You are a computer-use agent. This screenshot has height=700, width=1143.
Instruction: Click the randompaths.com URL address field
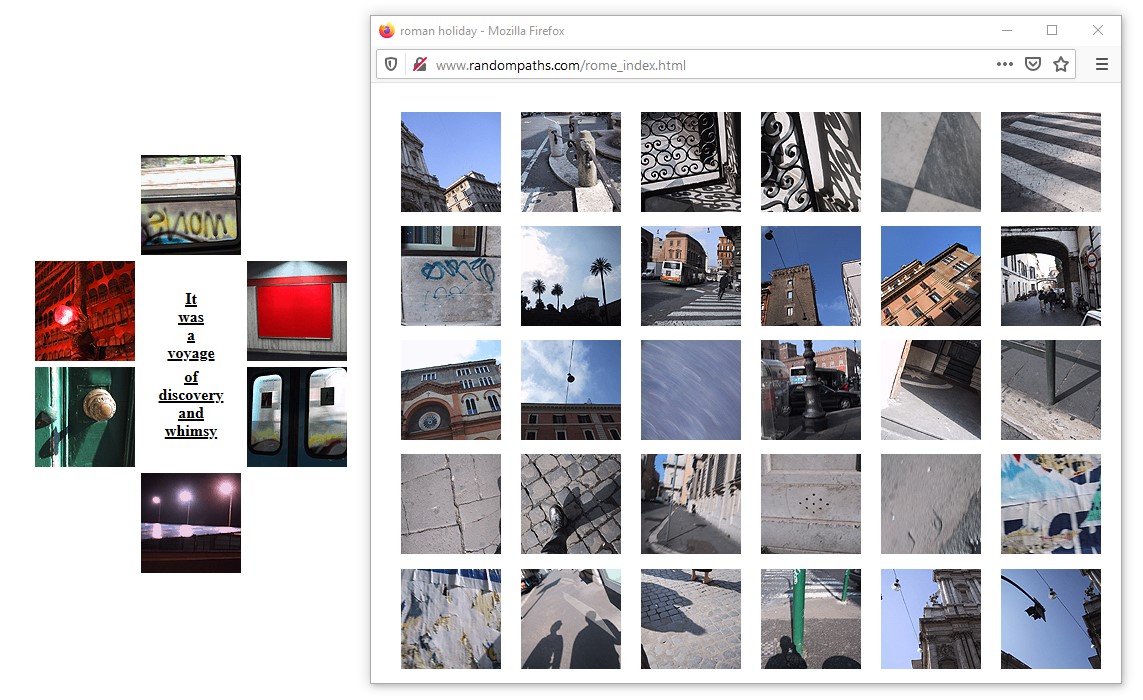pos(700,65)
